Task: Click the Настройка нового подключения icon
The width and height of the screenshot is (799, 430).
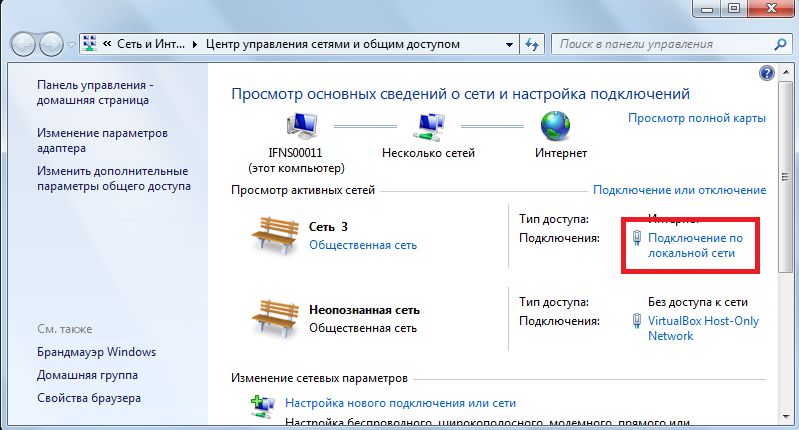Action: click(x=263, y=407)
